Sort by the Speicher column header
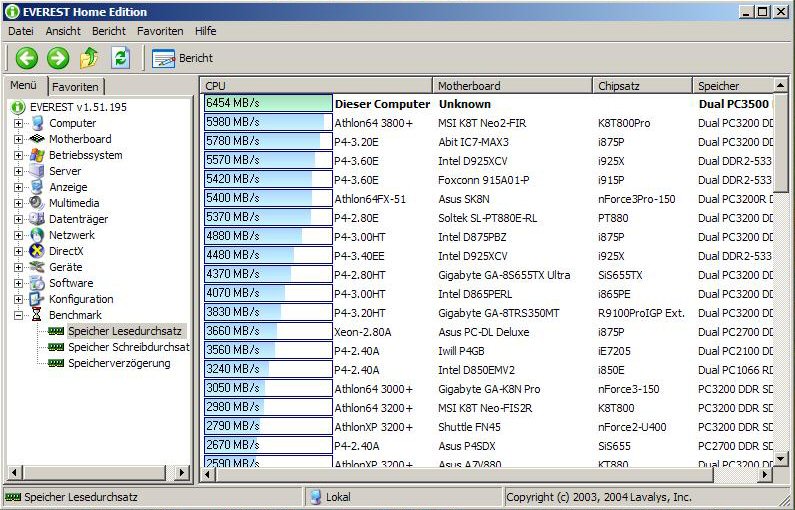Image resolution: width=795 pixels, height=510 pixels. tap(733, 86)
